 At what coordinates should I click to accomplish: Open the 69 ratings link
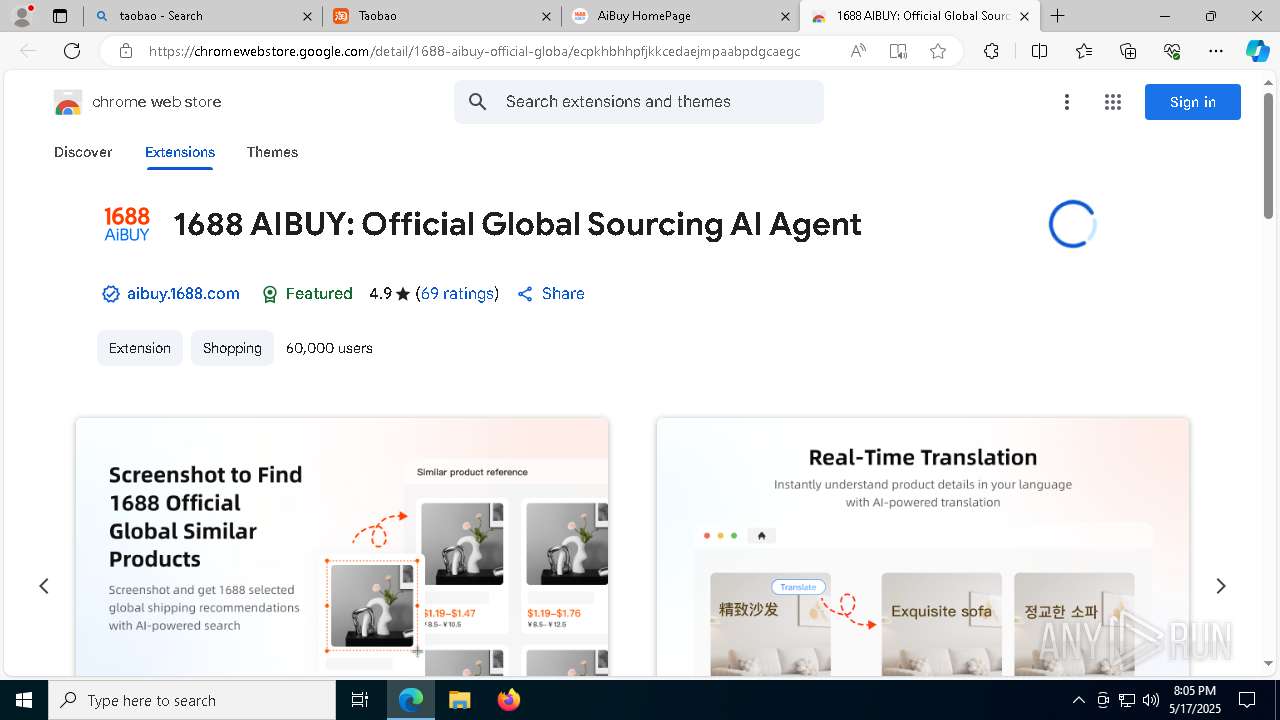pos(457,294)
